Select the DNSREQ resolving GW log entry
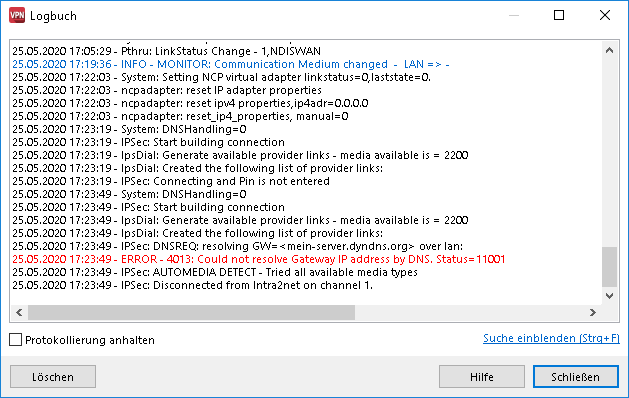The height and width of the screenshot is (398, 629). 237,246
